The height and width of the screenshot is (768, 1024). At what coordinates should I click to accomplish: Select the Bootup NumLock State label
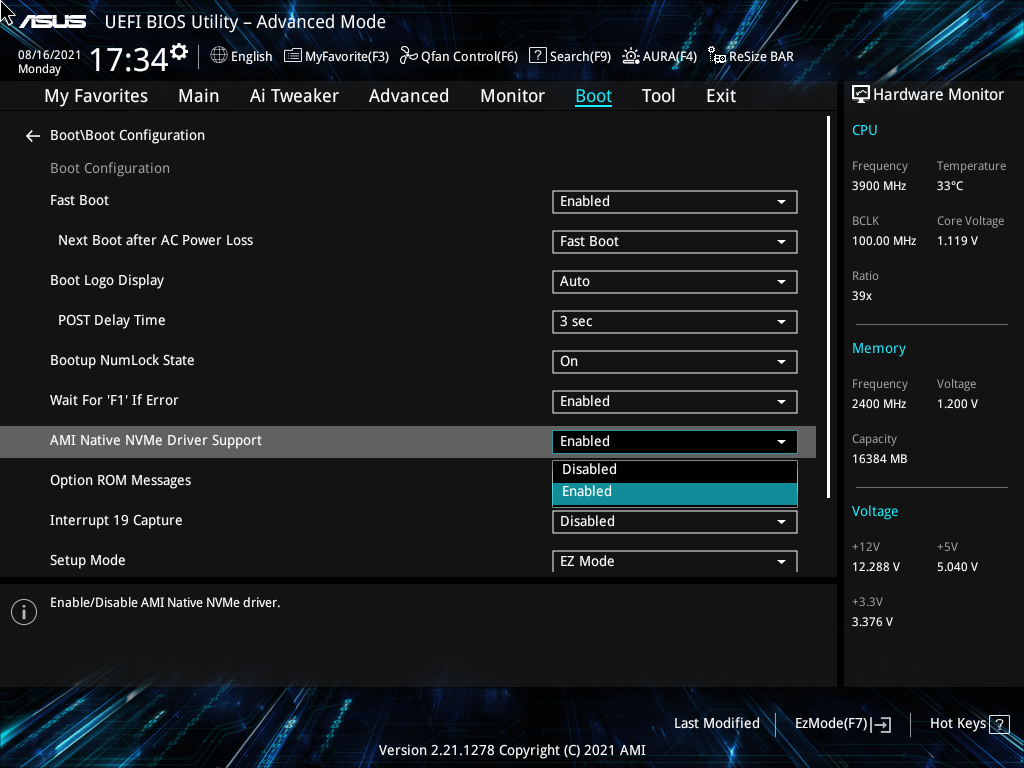tap(122, 360)
